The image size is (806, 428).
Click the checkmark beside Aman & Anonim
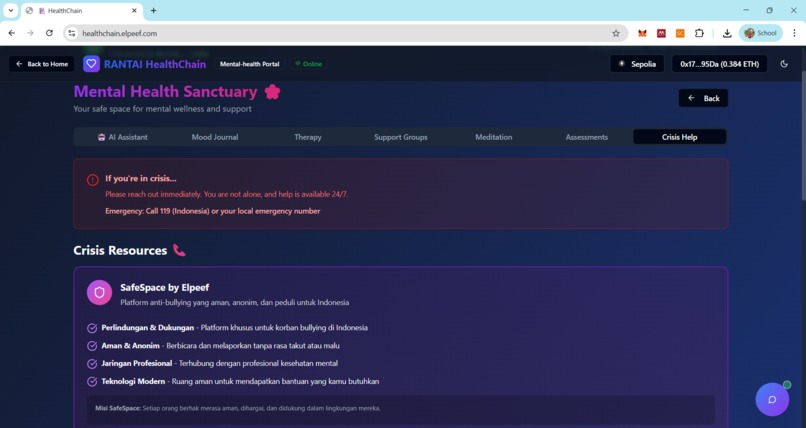[x=92, y=346]
